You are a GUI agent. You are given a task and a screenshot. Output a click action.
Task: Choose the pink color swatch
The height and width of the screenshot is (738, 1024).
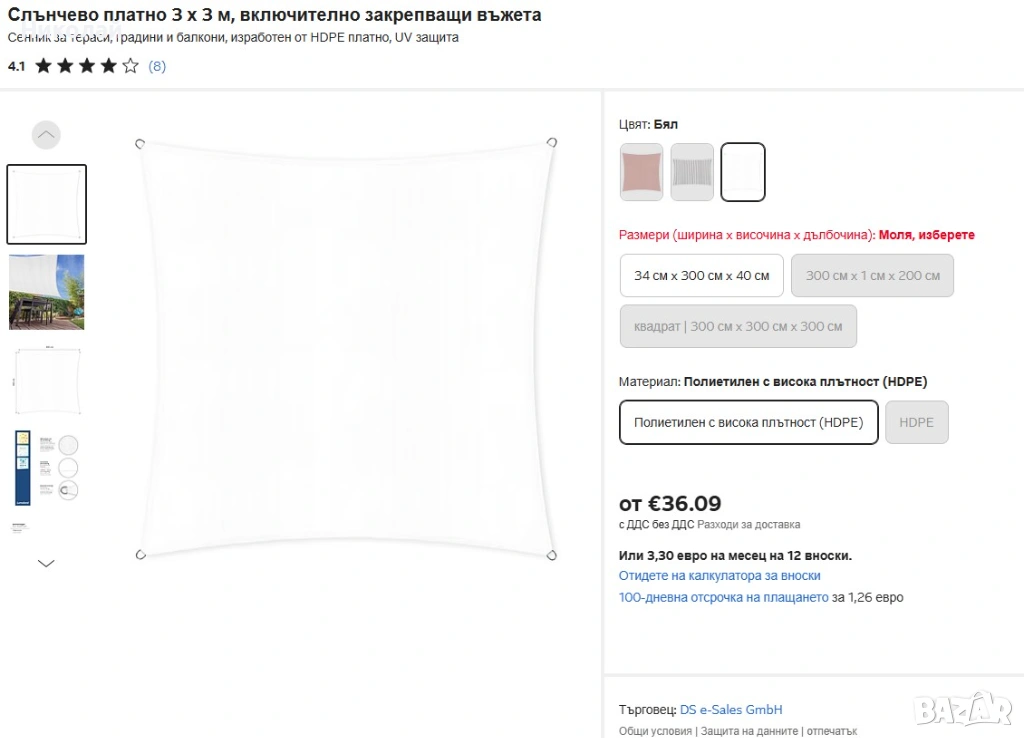641,172
